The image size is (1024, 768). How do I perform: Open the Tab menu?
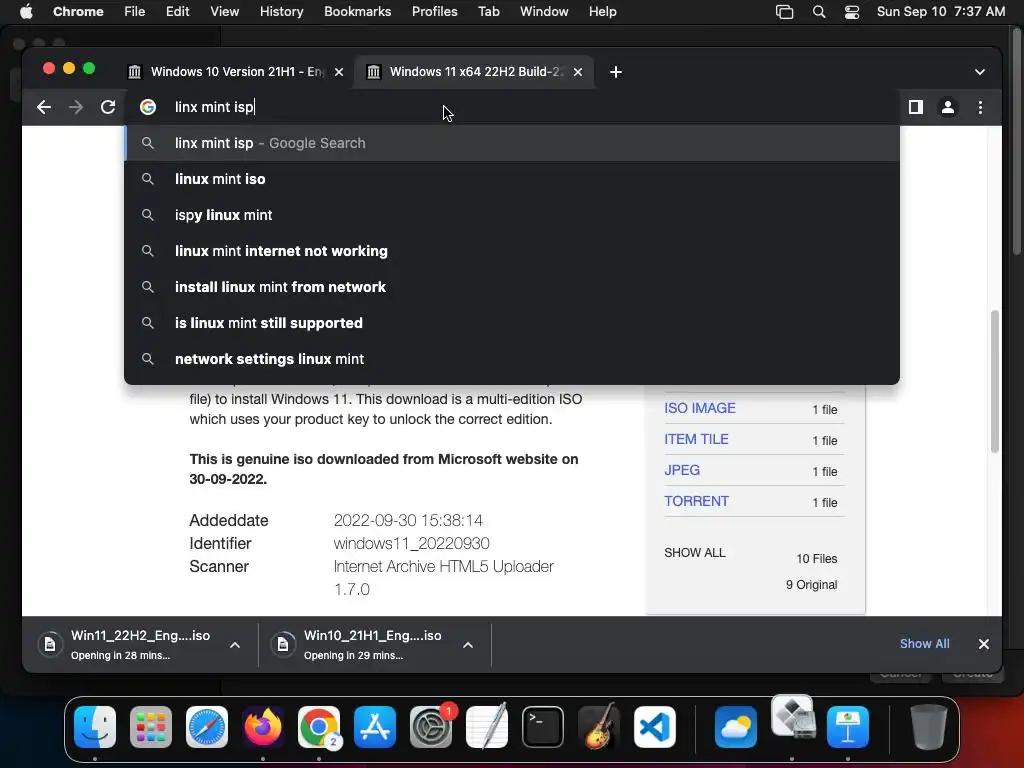(x=488, y=11)
